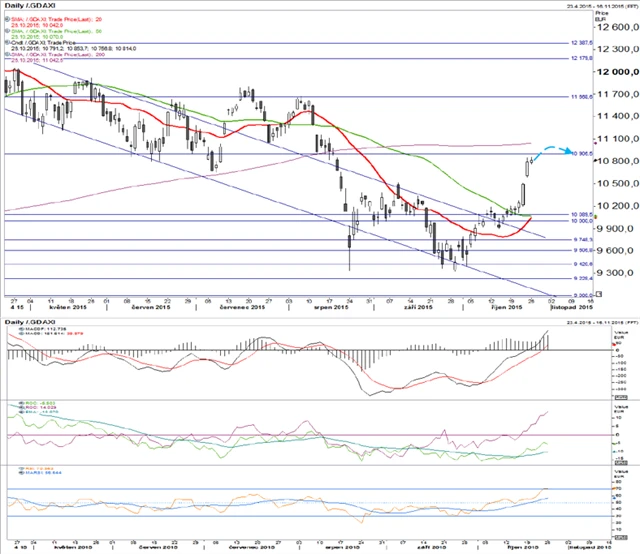Click the 10 200,0 price axis label
640x554 pixels.
point(618,206)
